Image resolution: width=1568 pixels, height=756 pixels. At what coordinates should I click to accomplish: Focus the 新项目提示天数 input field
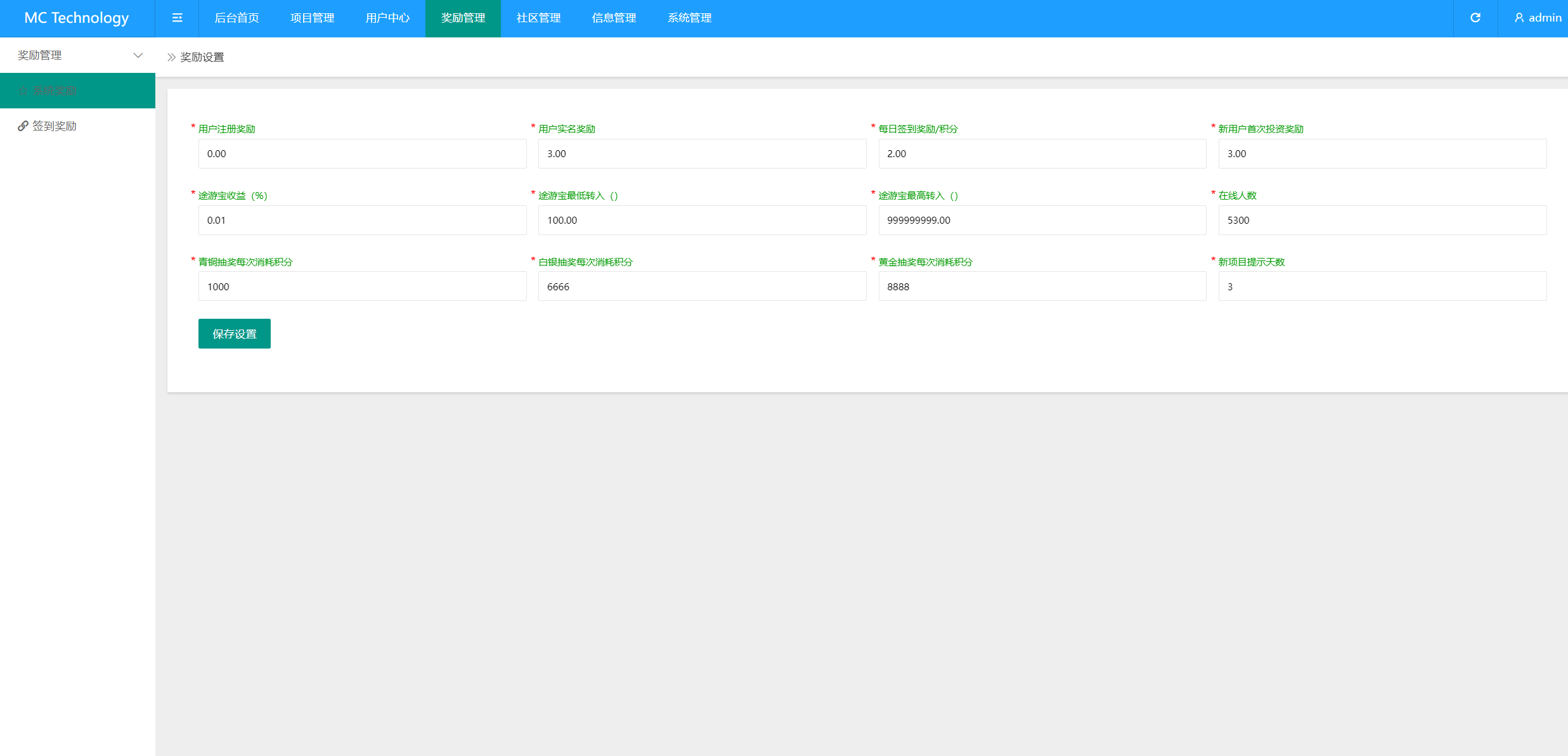(x=1382, y=287)
